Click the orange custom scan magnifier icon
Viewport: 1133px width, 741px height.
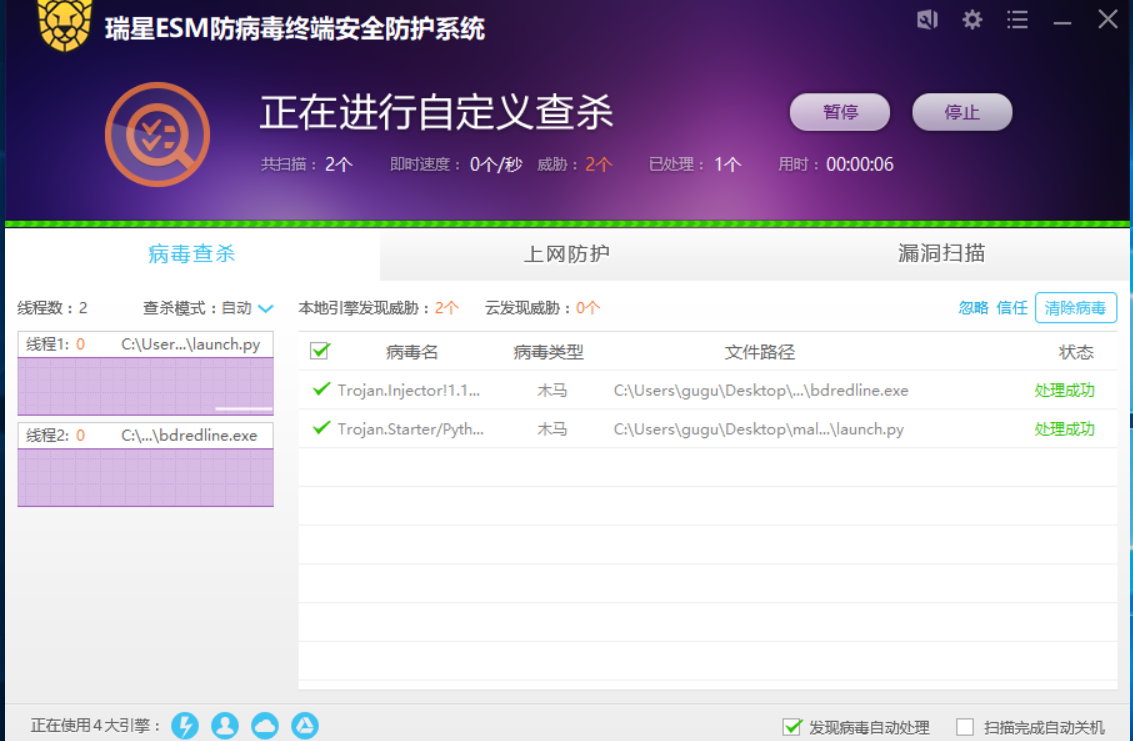coord(158,134)
